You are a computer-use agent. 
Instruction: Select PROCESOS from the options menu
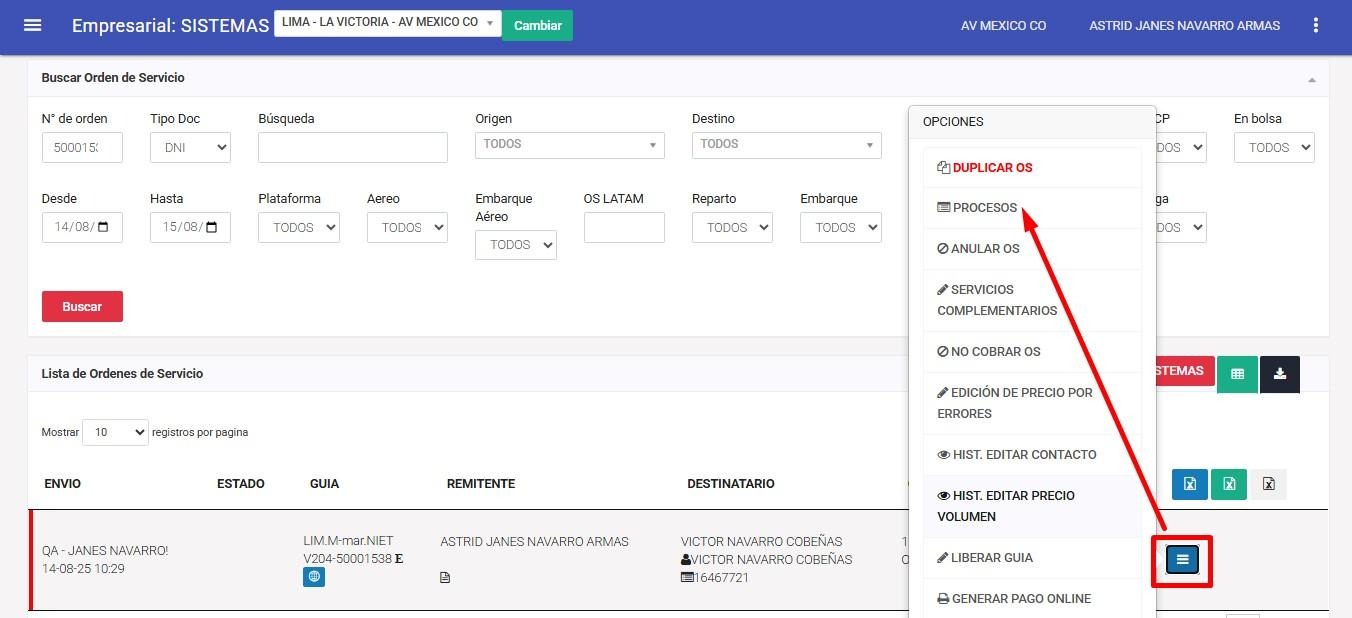point(984,208)
